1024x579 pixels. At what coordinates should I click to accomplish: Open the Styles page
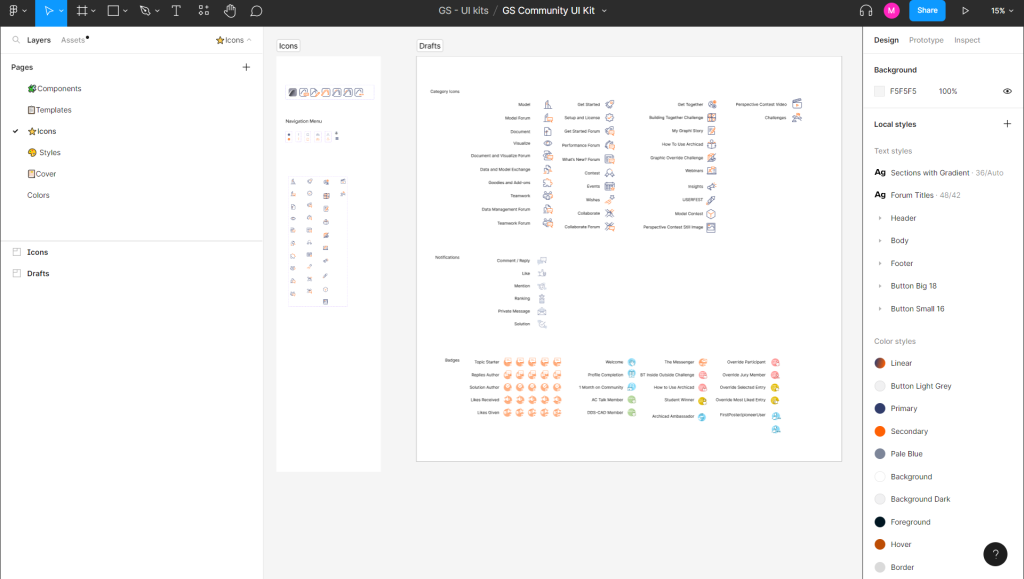[49, 153]
